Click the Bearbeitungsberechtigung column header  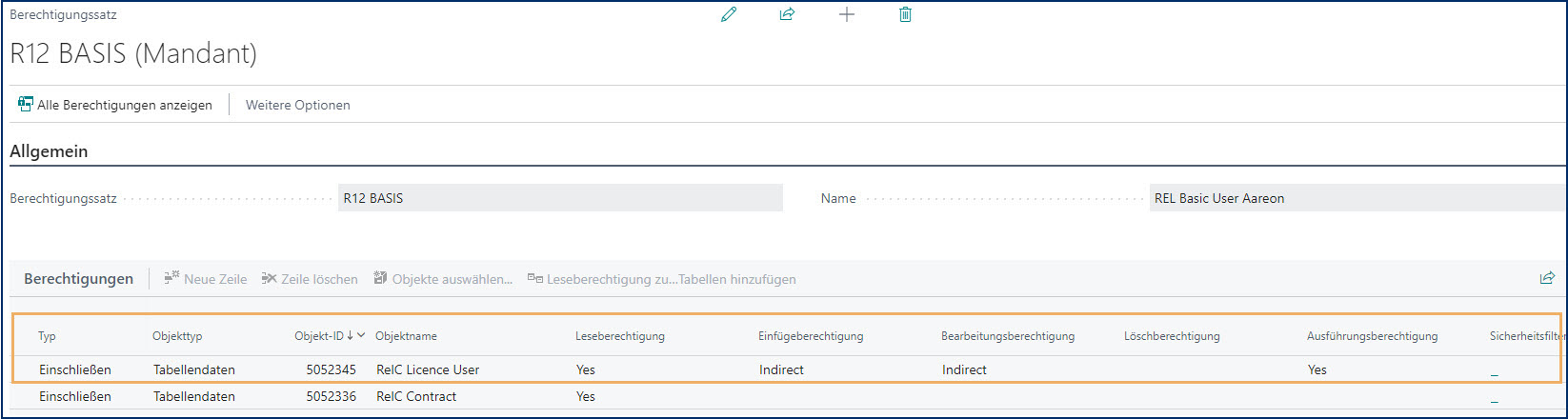click(x=1008, y=336)
